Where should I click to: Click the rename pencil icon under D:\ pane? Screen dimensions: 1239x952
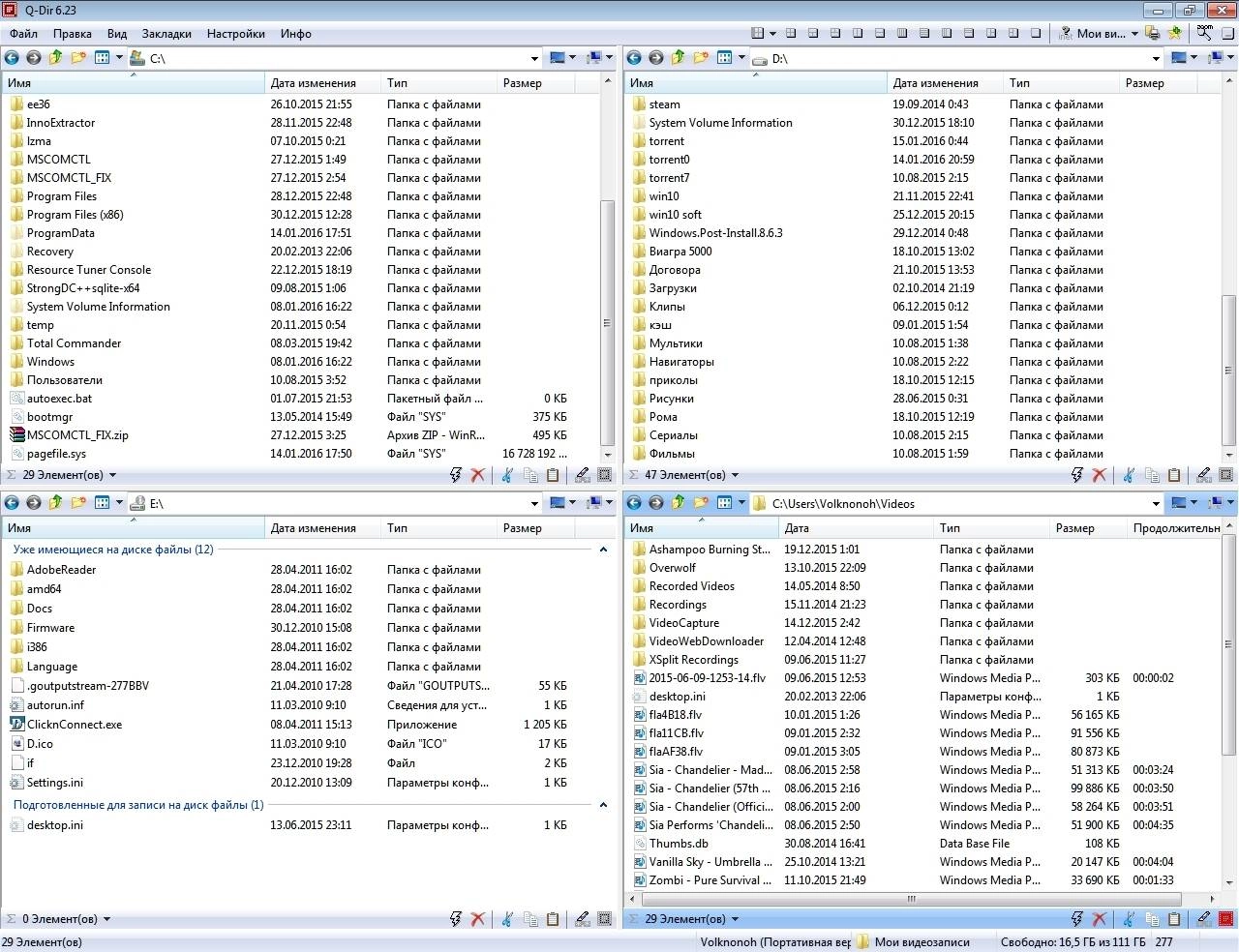[1204, 475]
